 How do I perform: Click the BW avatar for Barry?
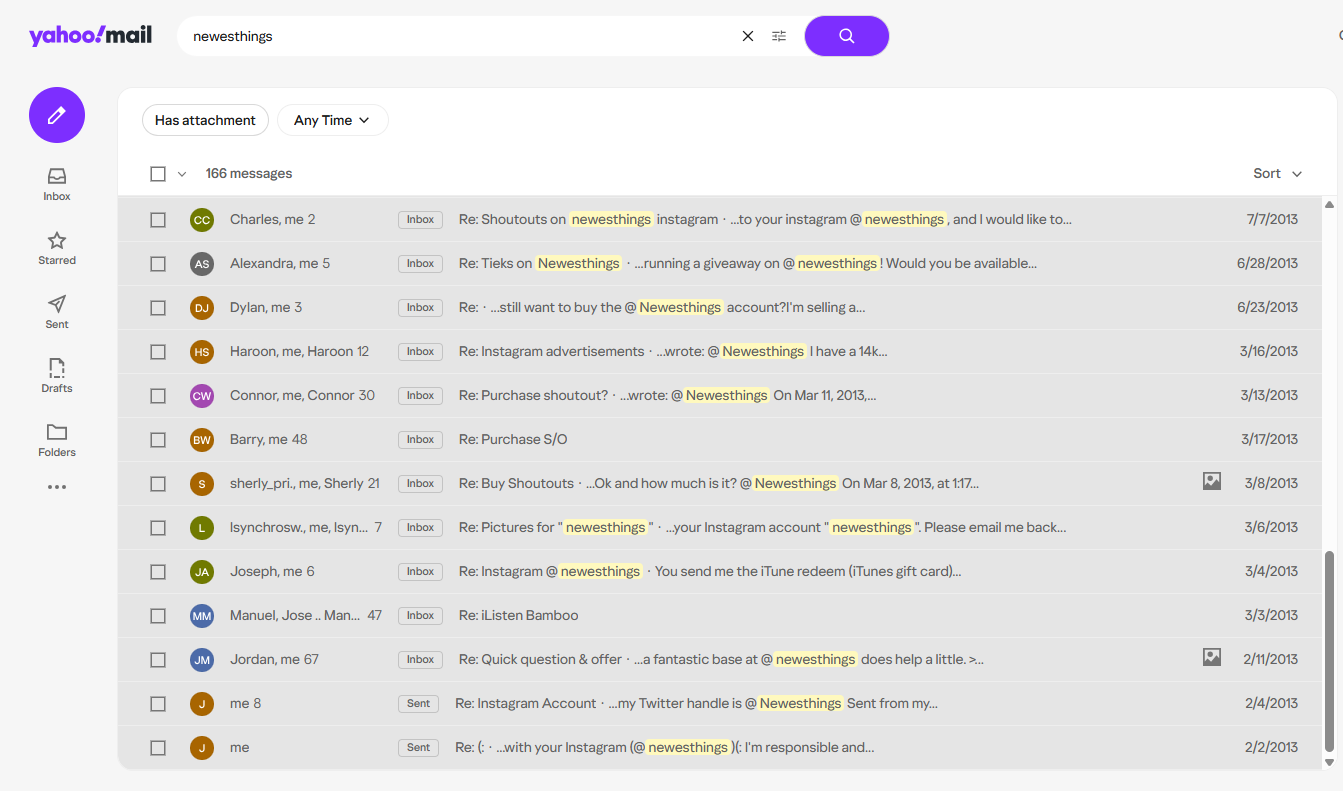[202, 440]
